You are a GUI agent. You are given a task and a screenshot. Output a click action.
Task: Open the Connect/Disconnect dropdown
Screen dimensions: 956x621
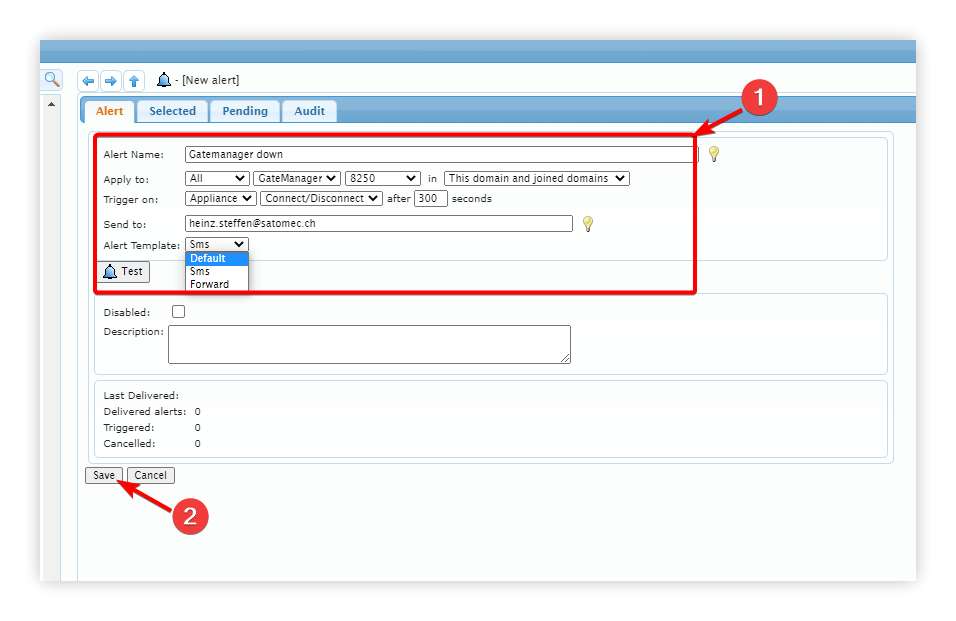pyautogui.click(x=321, y=199)
